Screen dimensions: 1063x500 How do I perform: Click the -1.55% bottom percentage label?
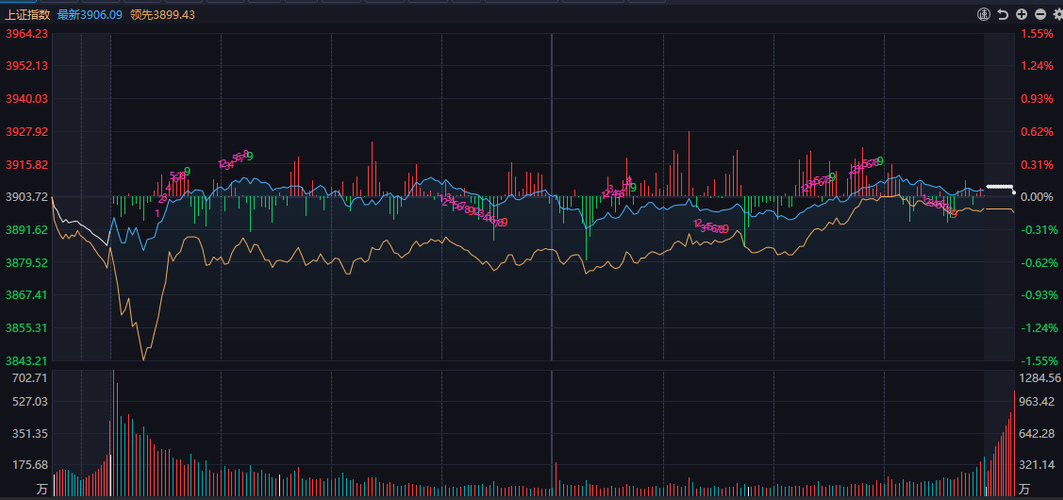[1037, 360]
